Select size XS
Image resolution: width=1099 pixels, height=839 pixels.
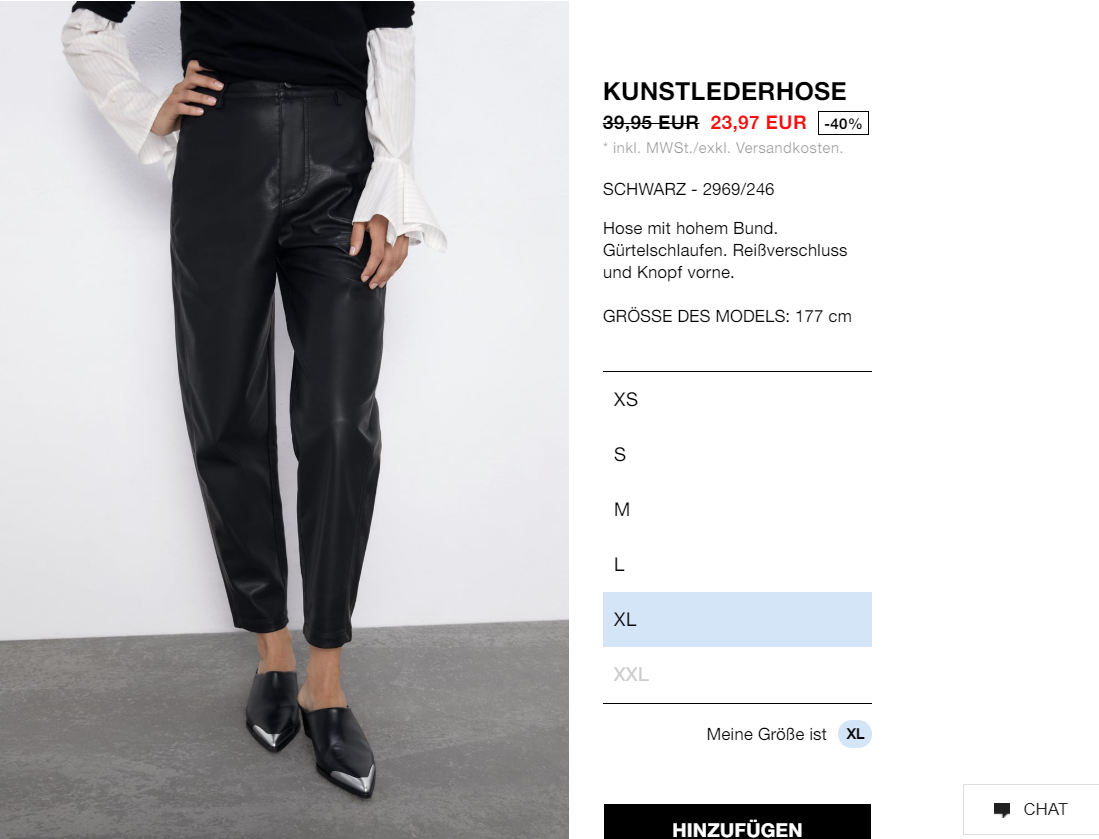pyautogui.click(x=737, y=400)
